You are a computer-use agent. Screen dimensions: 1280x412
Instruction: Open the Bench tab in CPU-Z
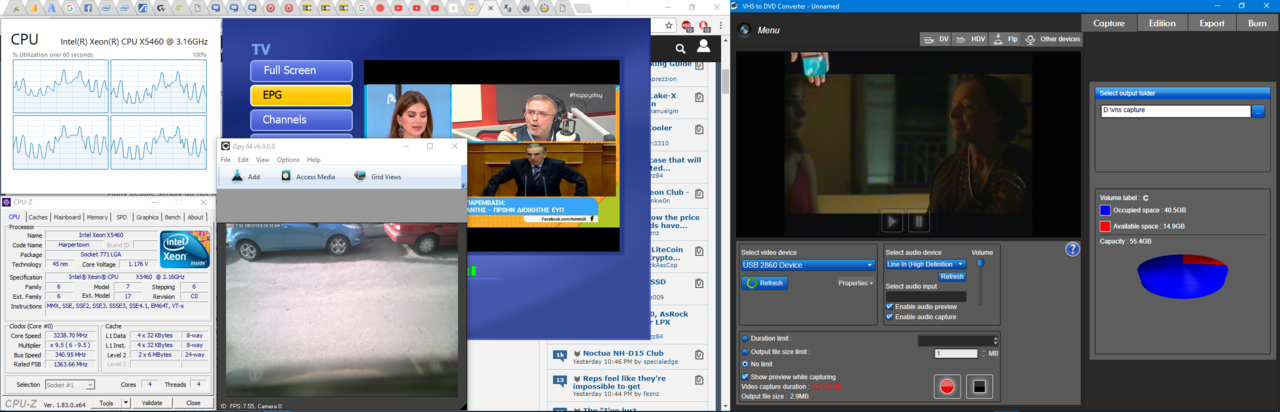[x=173, y=217]
